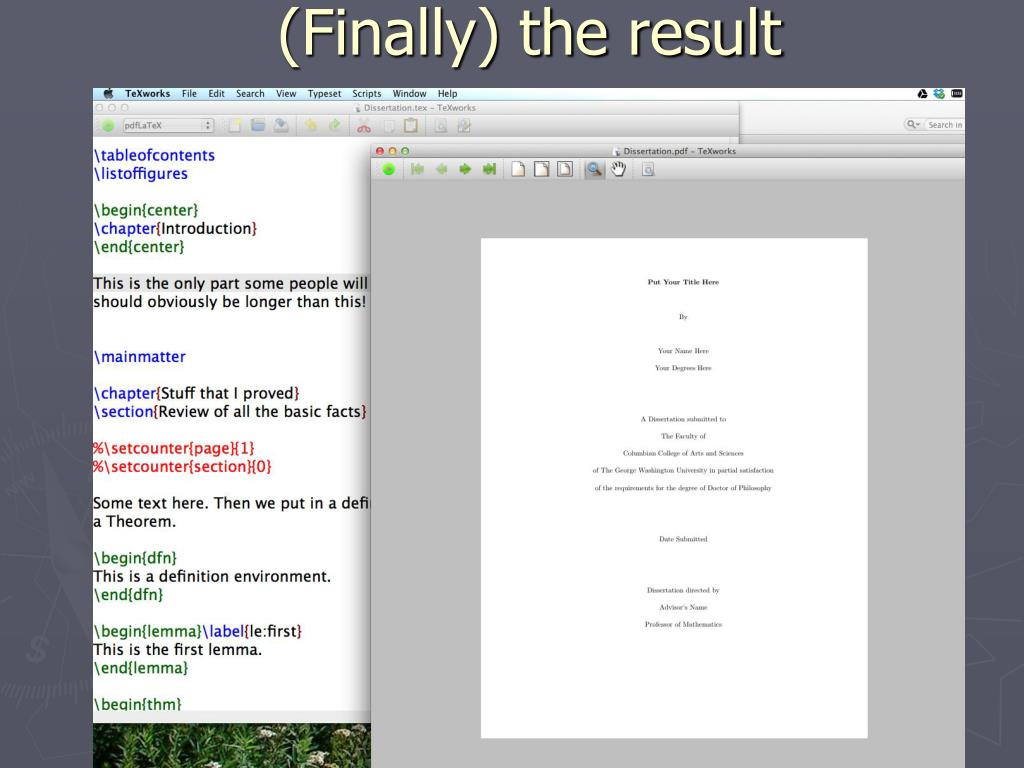
Task: Click the Paste clipboard icon
Action: tap(411, 125)
